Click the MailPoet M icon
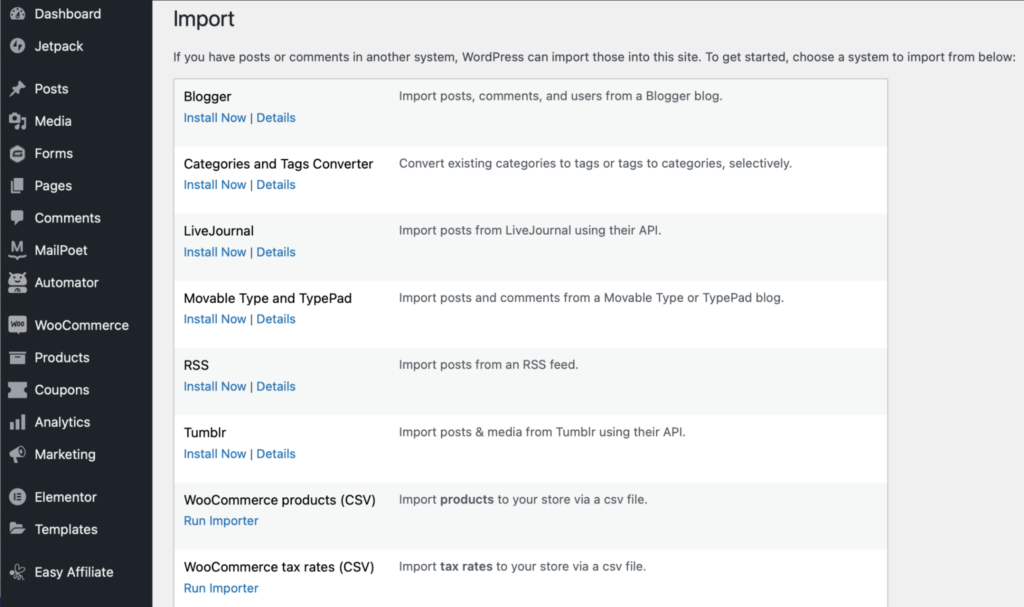1024x607 pixels. tap(18, 250)
